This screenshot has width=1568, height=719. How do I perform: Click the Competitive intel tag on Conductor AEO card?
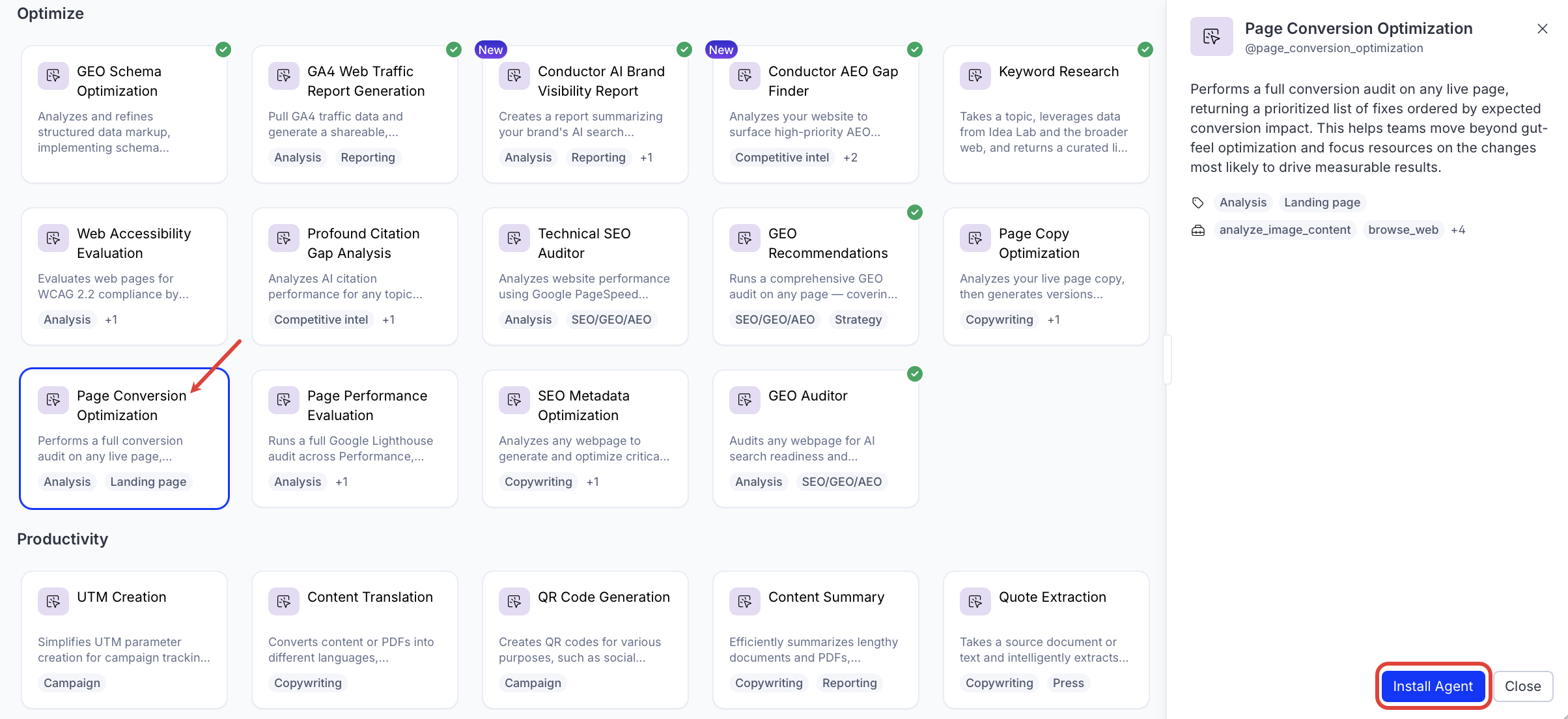[782, 158]
